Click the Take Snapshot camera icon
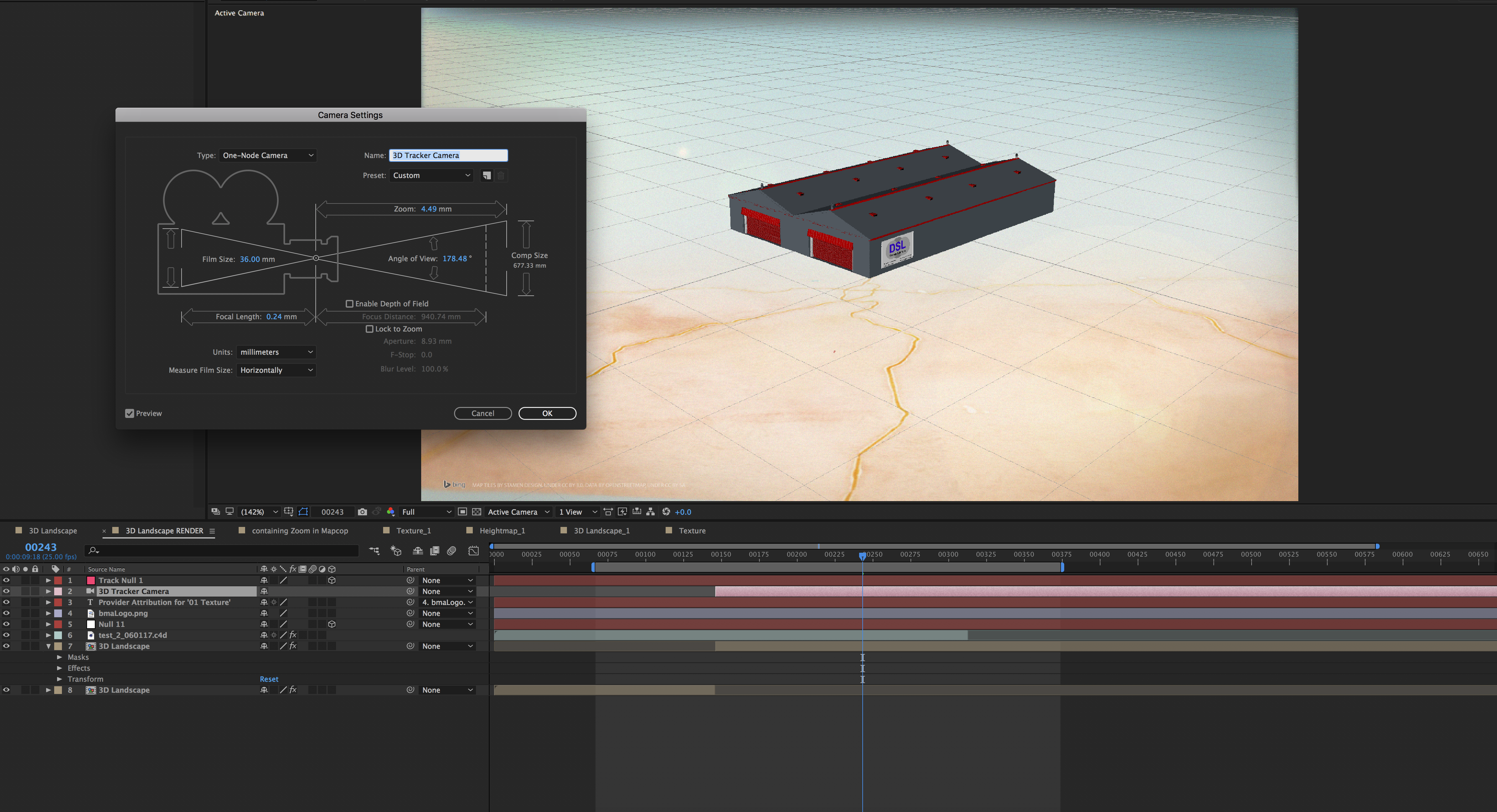The width and height of the screenshot is (1497, 812). 362,511
